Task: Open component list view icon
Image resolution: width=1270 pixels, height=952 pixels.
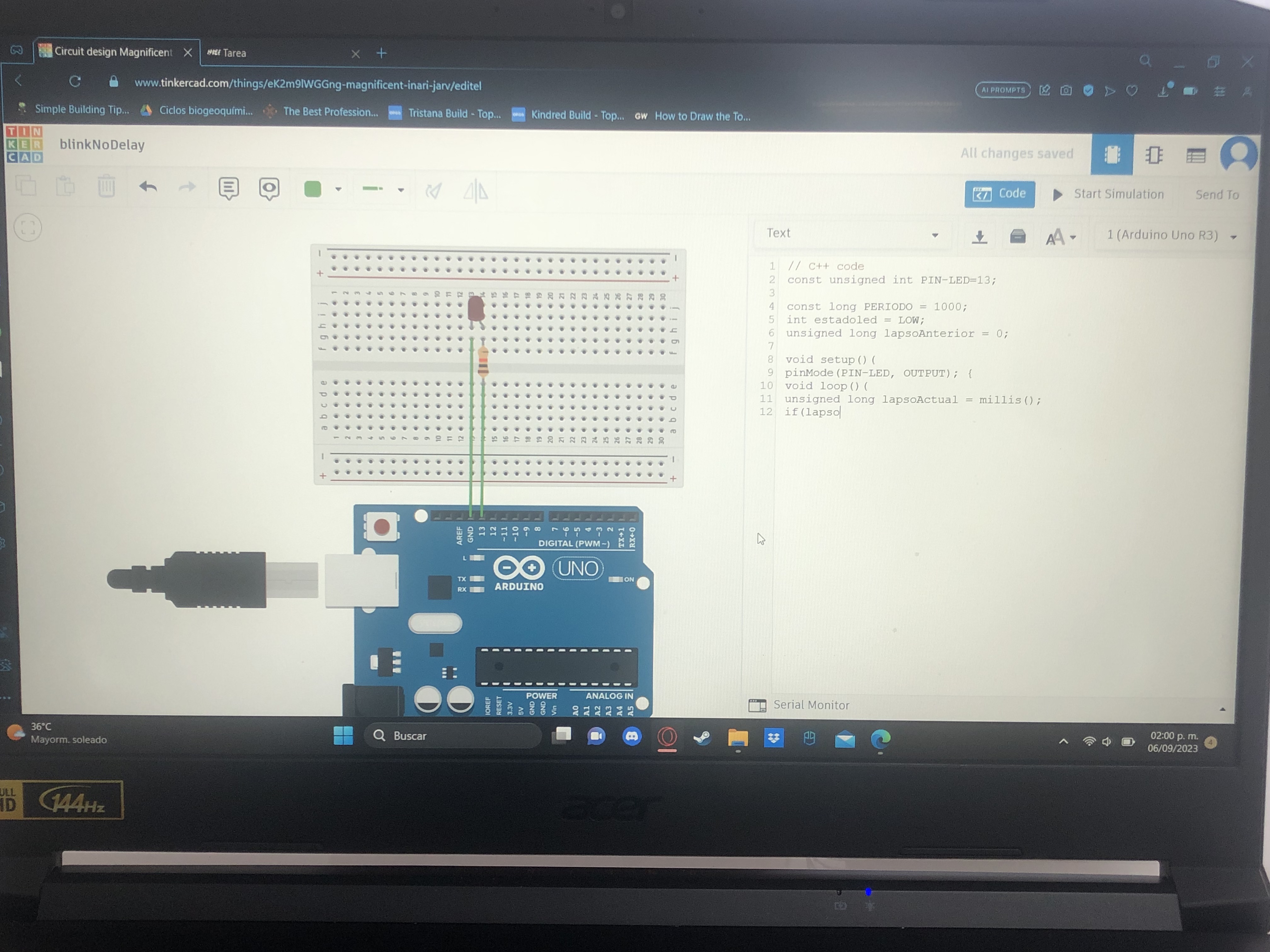Action: click(x=1196, y=156)
